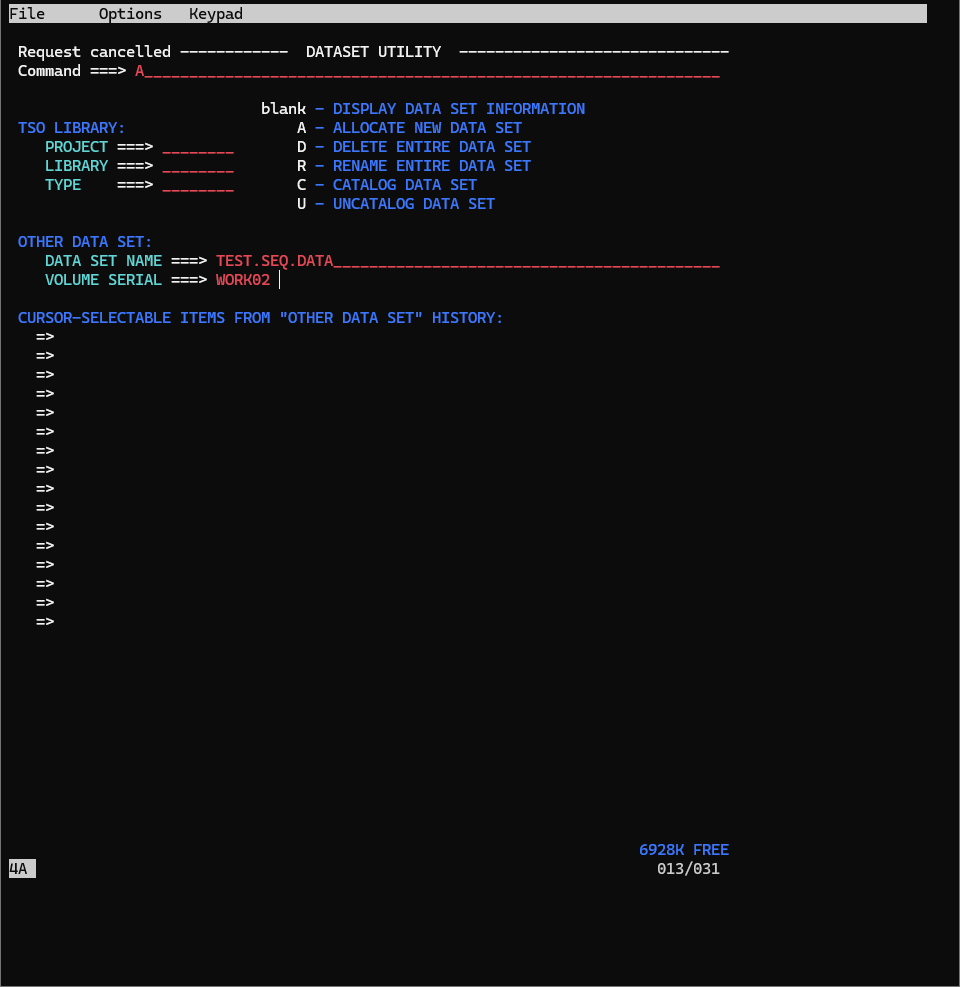Open the Keypad menu
Viewport: 960px width, 987px height.
pyautogui.click(x=216, y=14)
